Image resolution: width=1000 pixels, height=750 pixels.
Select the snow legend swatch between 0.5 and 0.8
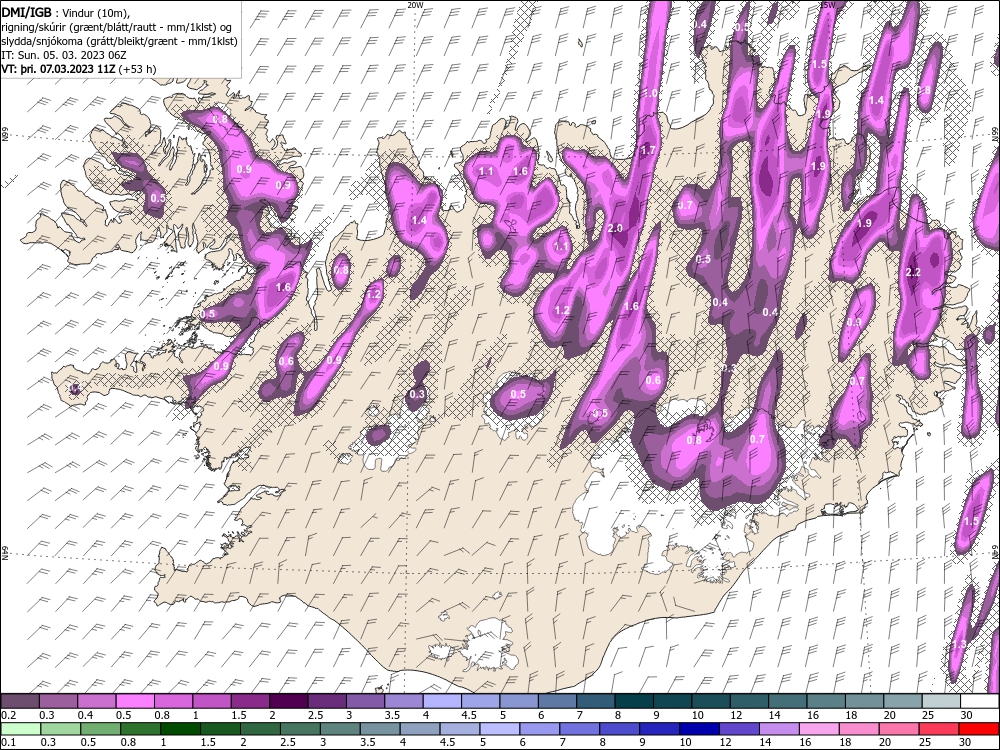(135, 701)
